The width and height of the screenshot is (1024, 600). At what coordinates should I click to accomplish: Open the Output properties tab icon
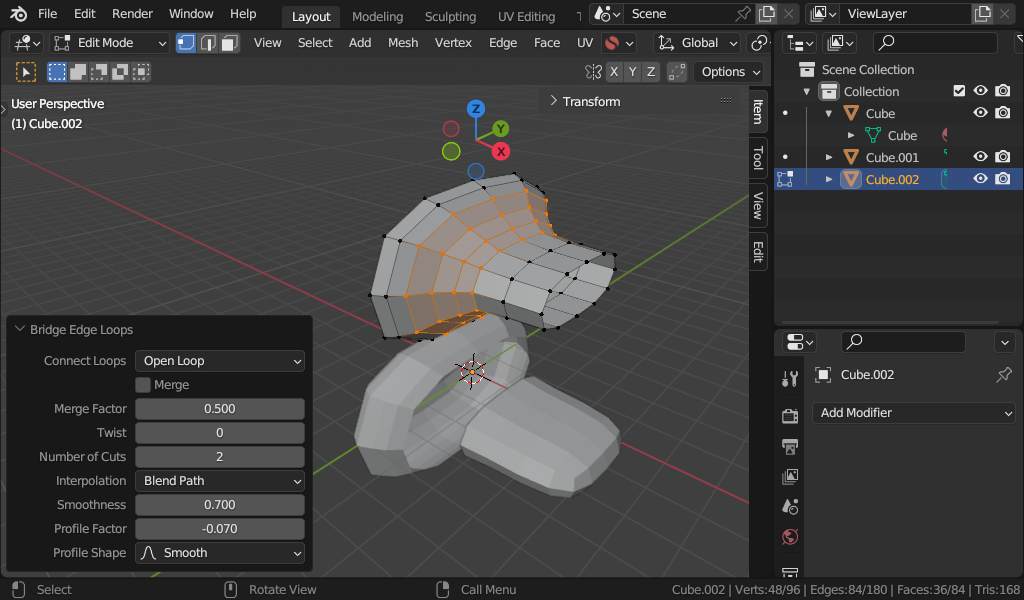[x=790, y=447]
